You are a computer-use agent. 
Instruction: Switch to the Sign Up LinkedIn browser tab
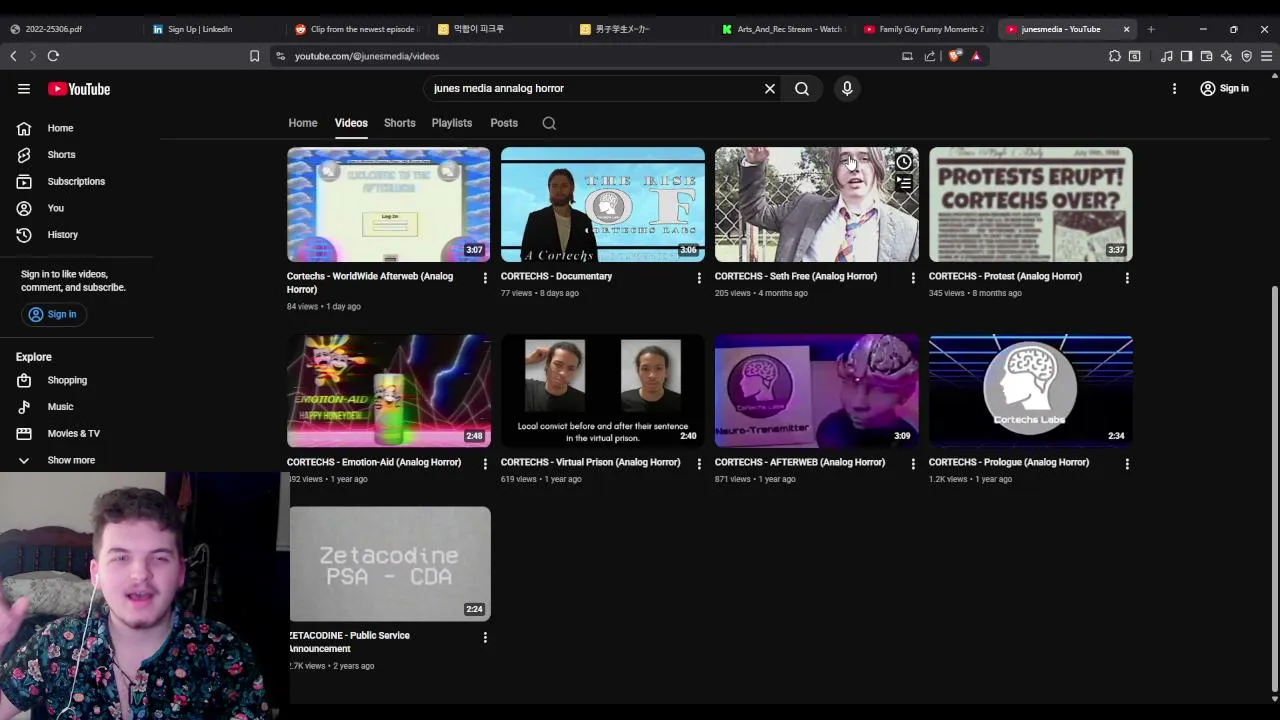[210, 29]
